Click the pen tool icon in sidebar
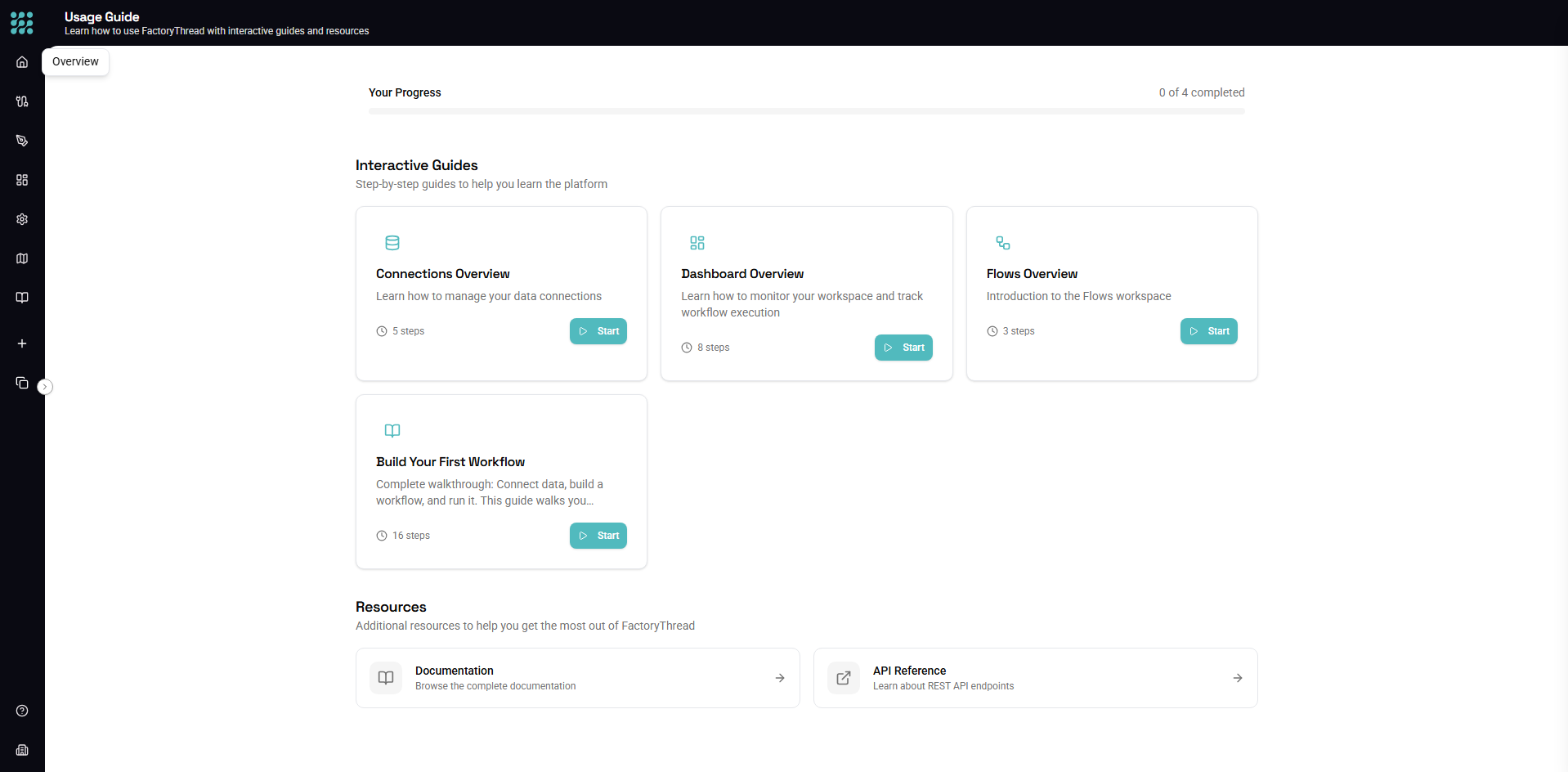The image size is (1568, 772). tap(22, 141)
